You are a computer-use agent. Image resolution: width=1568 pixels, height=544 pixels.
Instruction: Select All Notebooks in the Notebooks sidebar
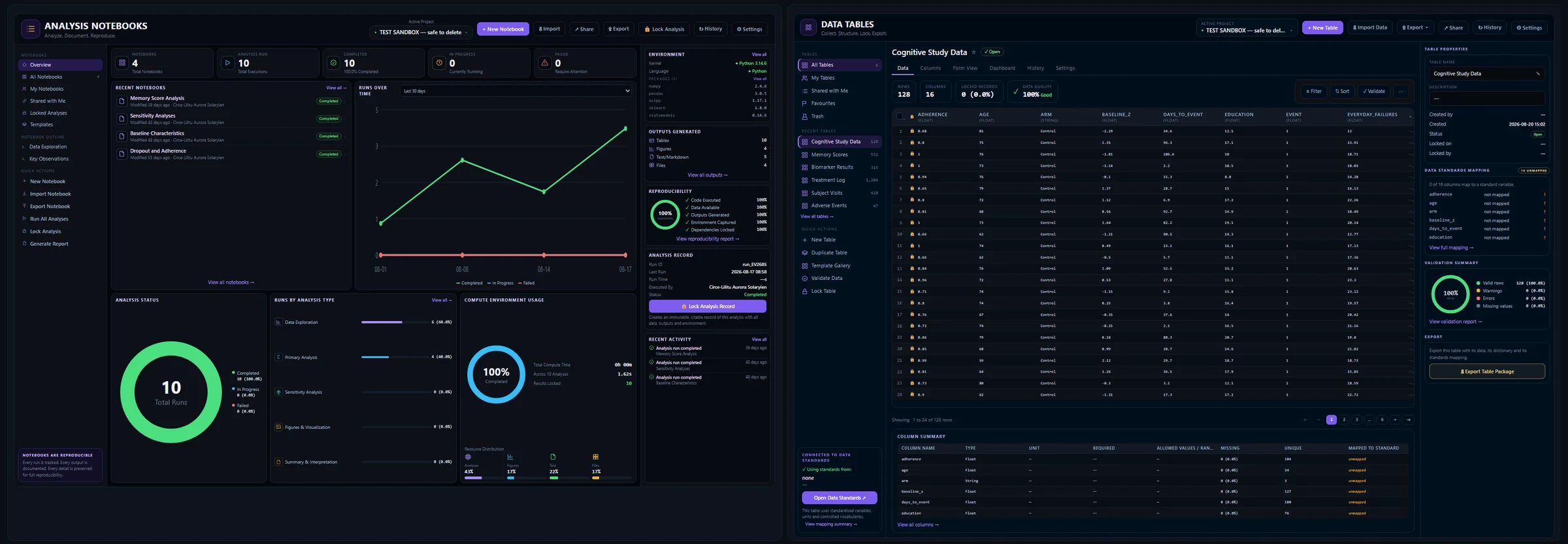point(60,77)
